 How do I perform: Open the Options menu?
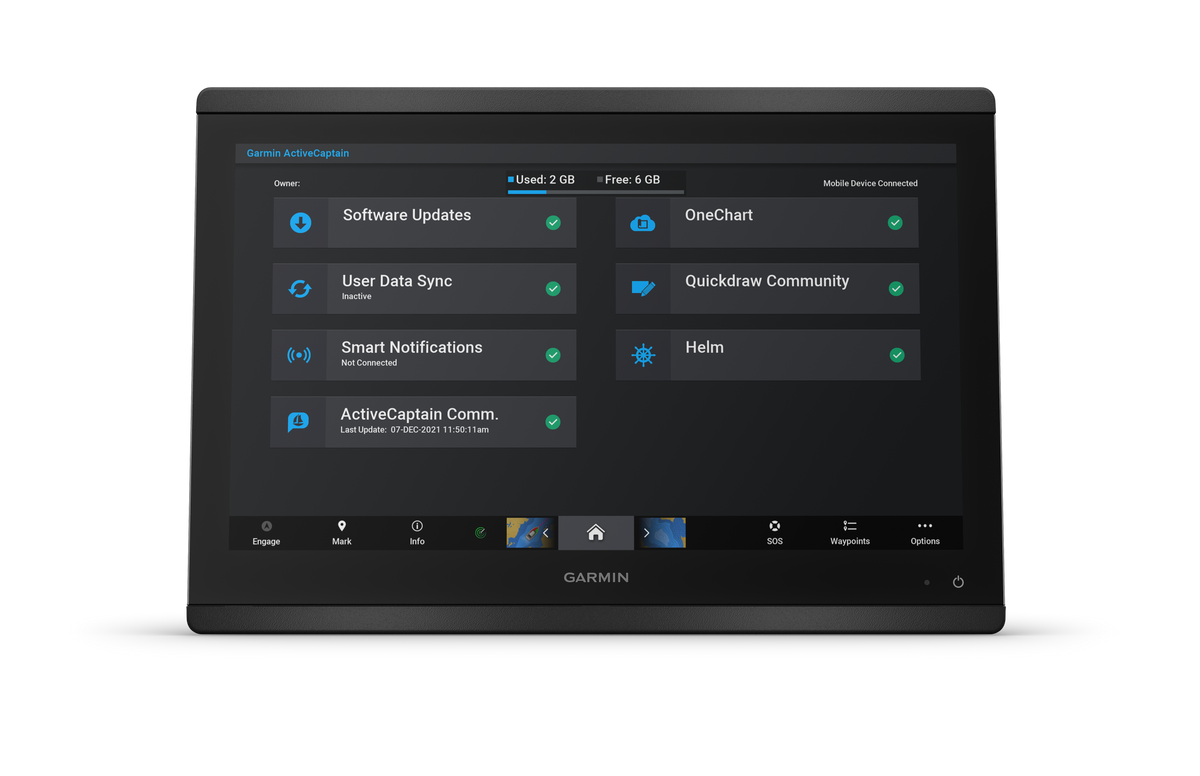pyautogui.click(x=925, y=533)
